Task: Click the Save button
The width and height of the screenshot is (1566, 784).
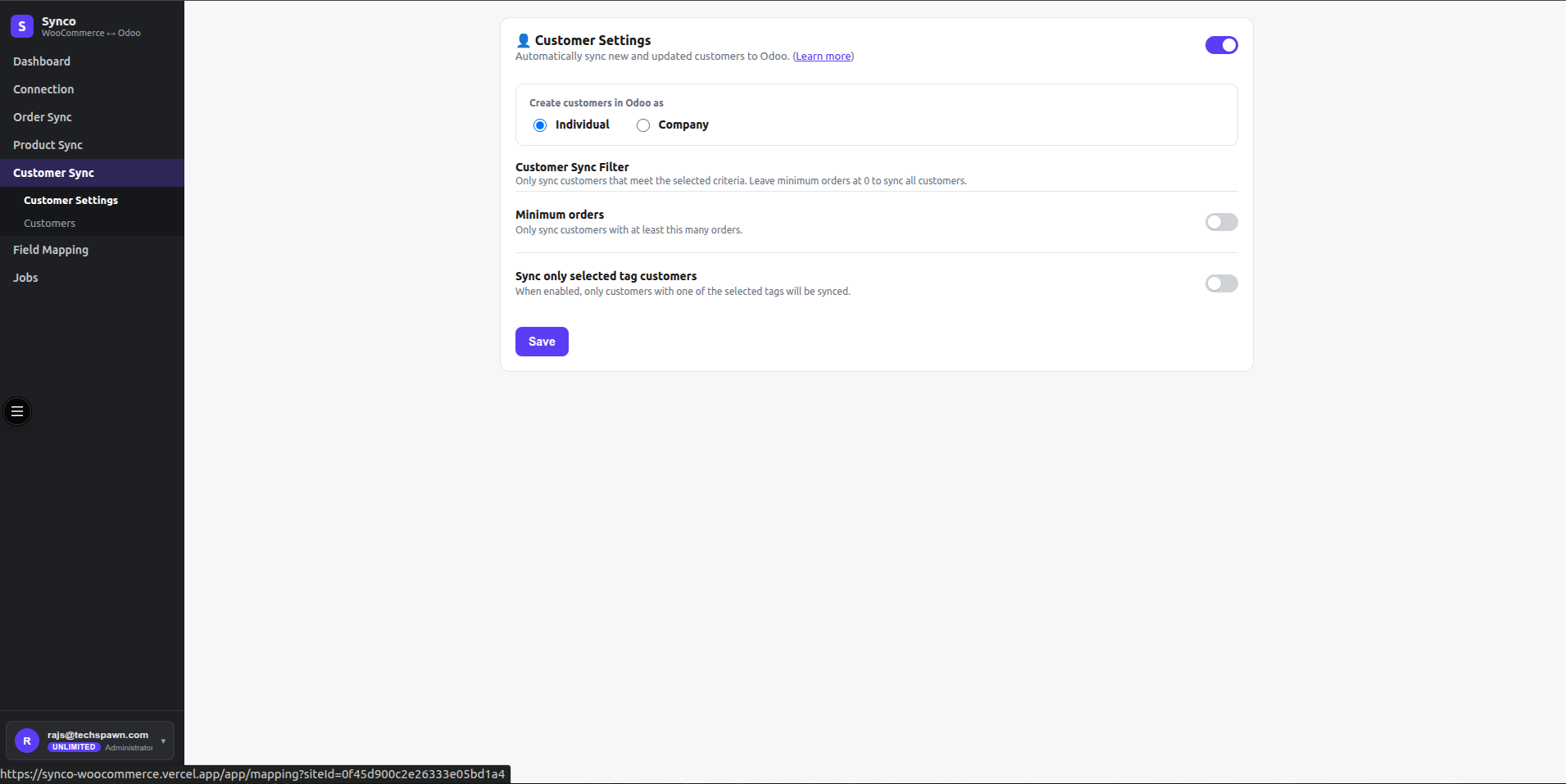Action: point(542,342)
